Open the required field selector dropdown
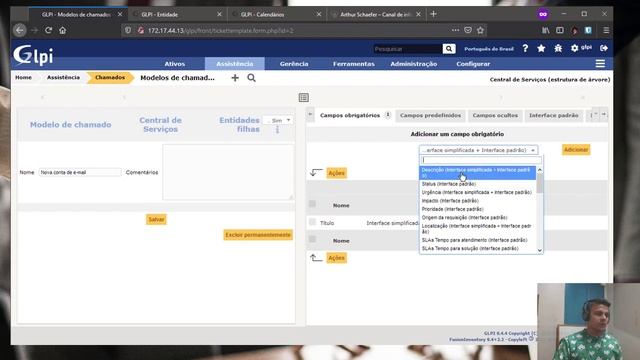Viewport: 640px width, 360px height. 478,150
